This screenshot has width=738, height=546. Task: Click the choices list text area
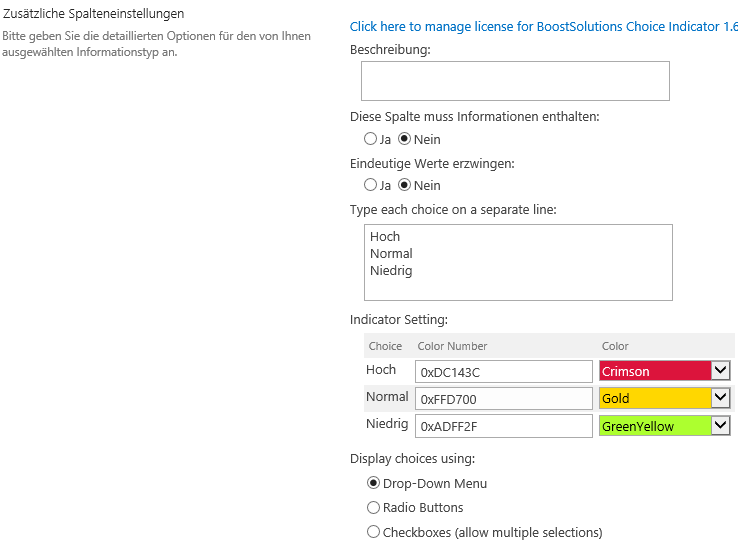pyautogui.click(x=518, y=263)
